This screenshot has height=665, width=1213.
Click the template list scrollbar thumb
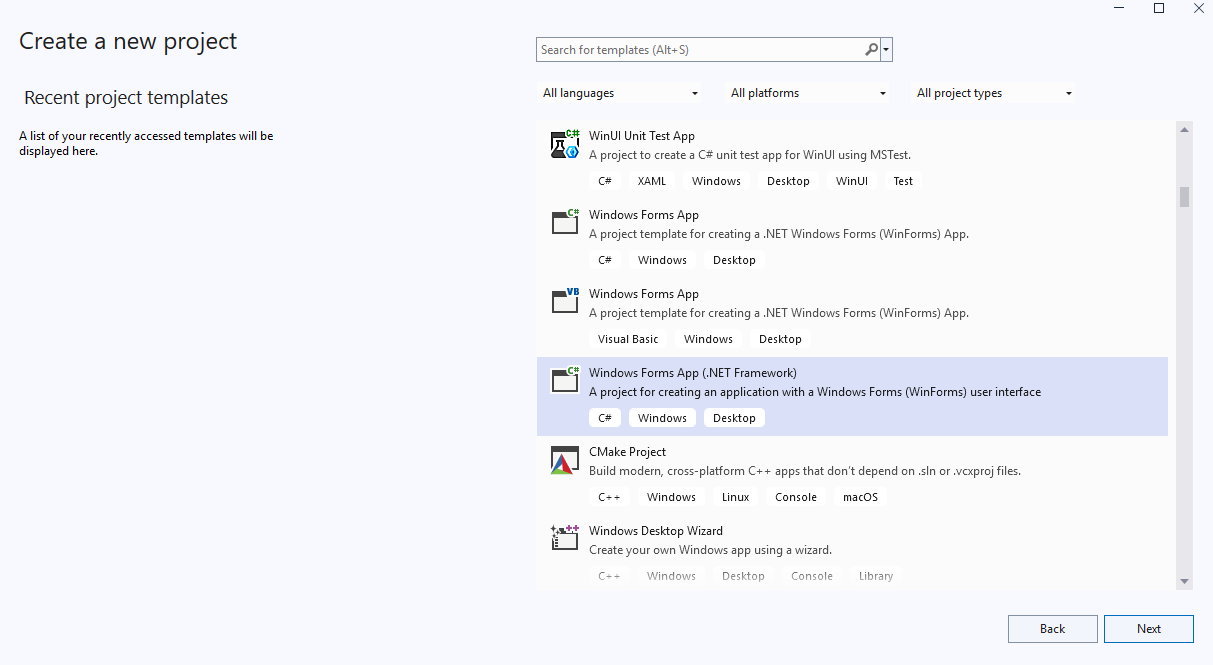click(x=1184, y=197)
